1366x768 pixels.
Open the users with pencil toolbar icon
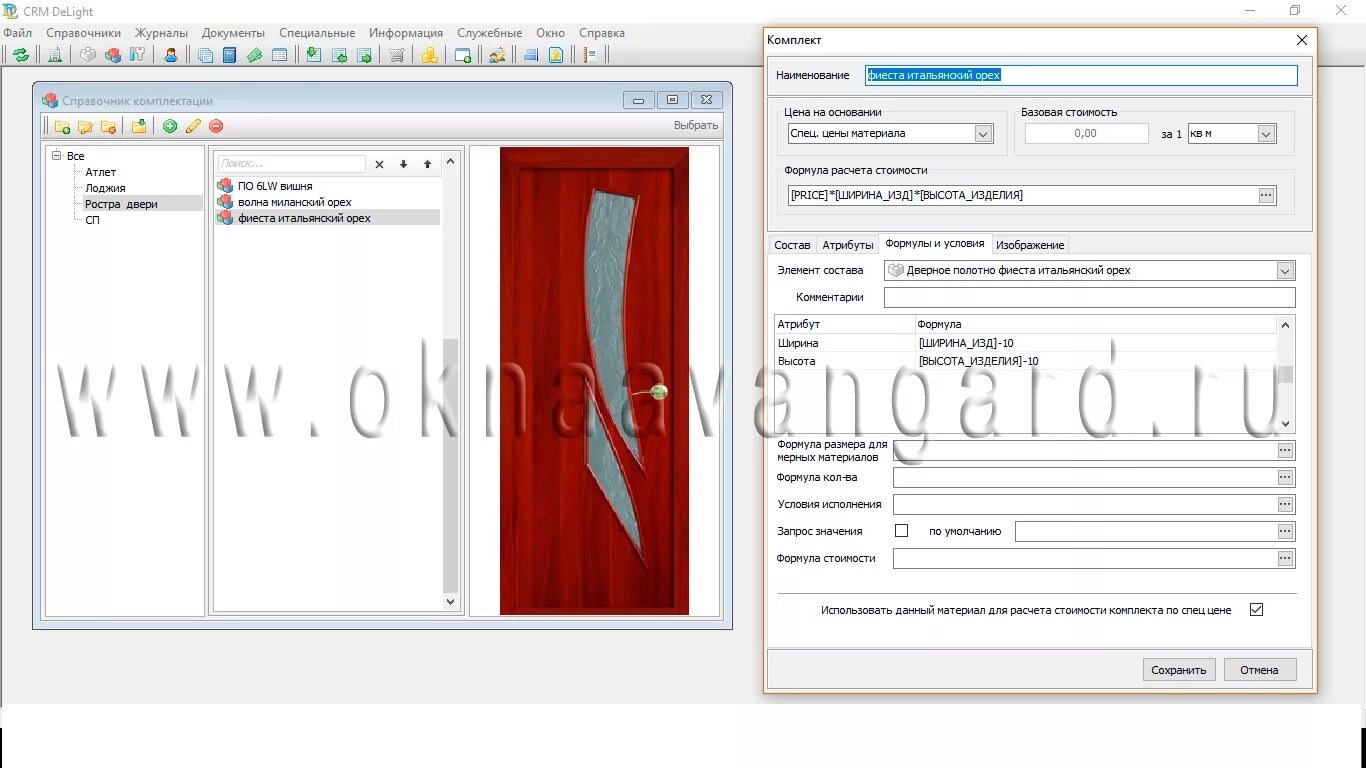[x=497, y=55]
